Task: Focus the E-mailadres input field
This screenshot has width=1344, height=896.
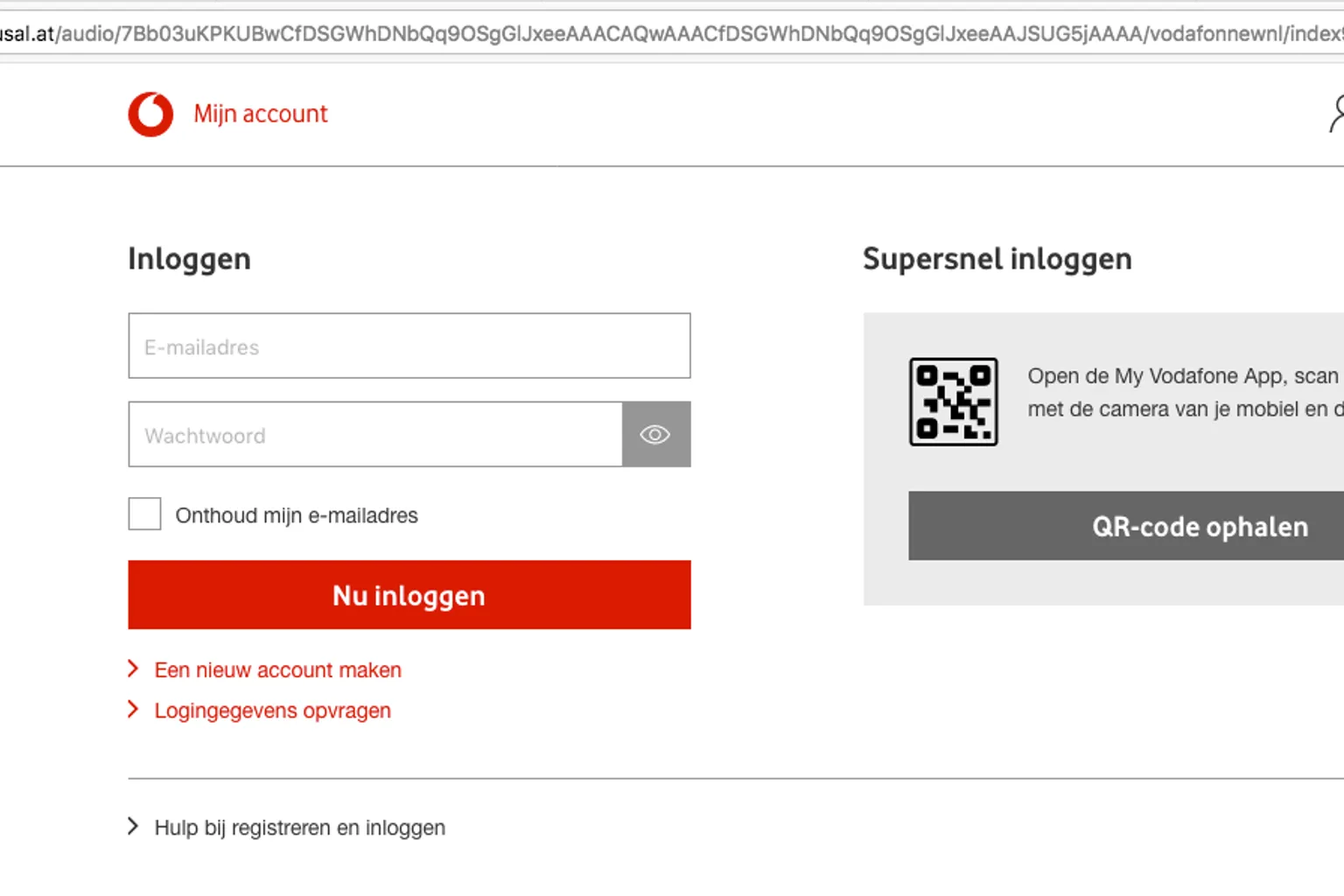Action: click(409, 346)
